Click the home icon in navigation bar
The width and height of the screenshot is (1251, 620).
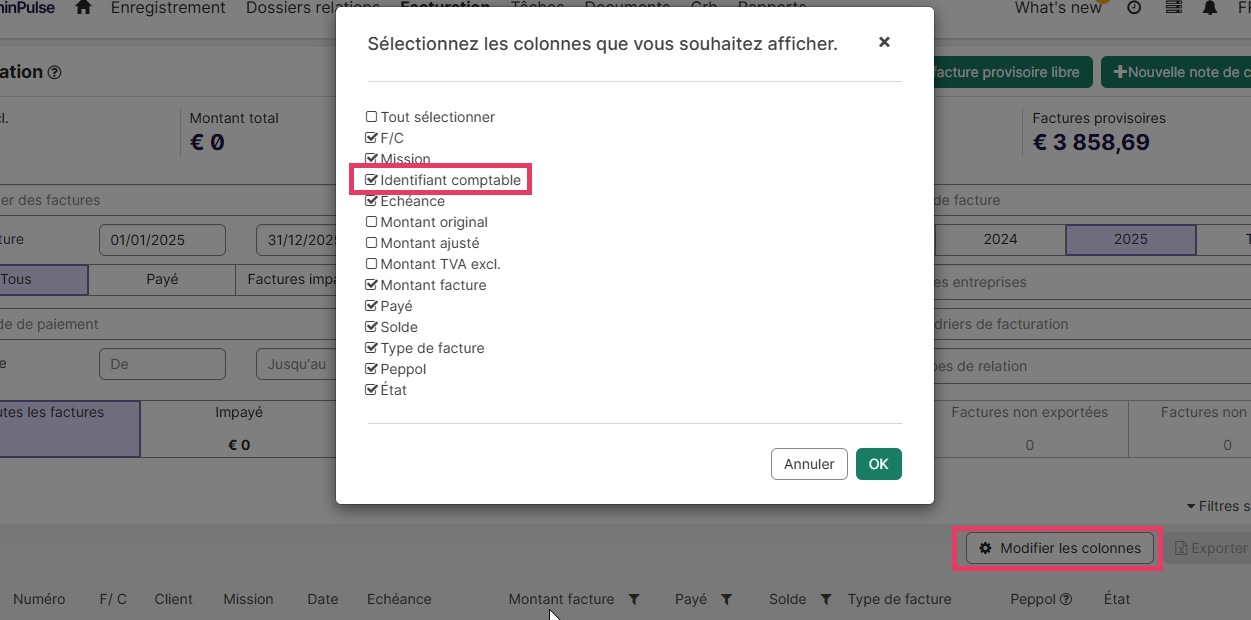click(84, 8)
